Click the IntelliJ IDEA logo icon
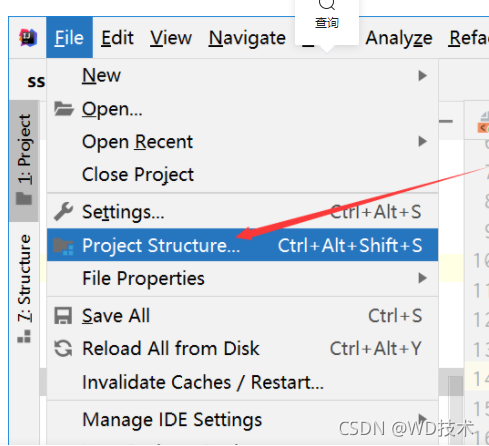This screenshot has width=489, height=446. click(x=28, y=38)
